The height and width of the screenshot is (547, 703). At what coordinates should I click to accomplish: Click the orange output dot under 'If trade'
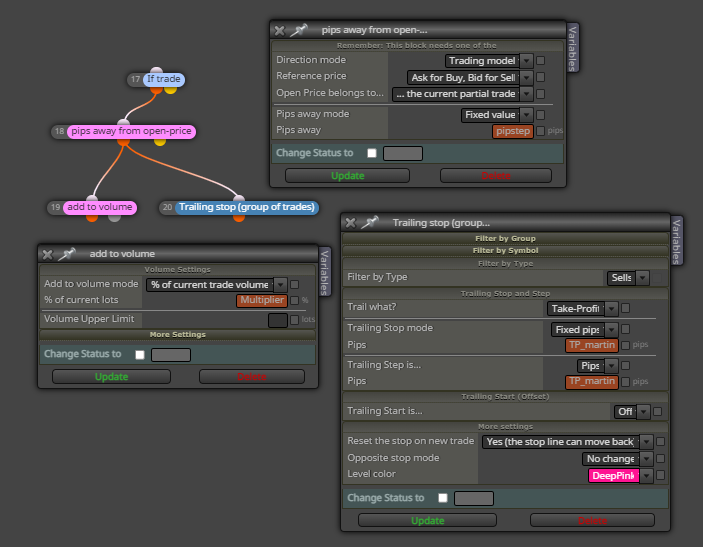(156, 90)
